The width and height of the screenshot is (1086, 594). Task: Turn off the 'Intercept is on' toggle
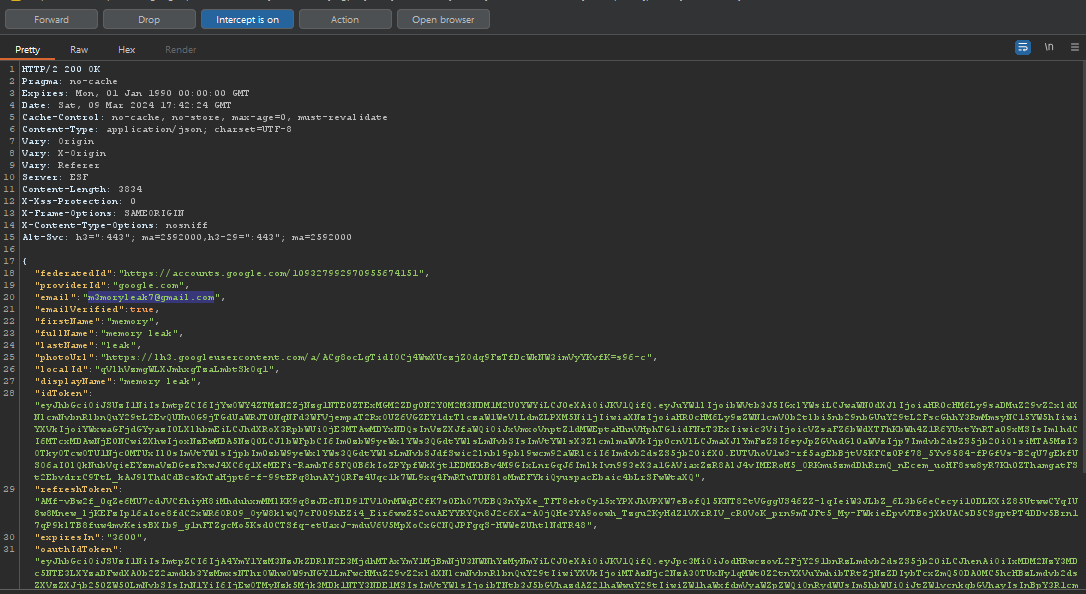(247, 19)
